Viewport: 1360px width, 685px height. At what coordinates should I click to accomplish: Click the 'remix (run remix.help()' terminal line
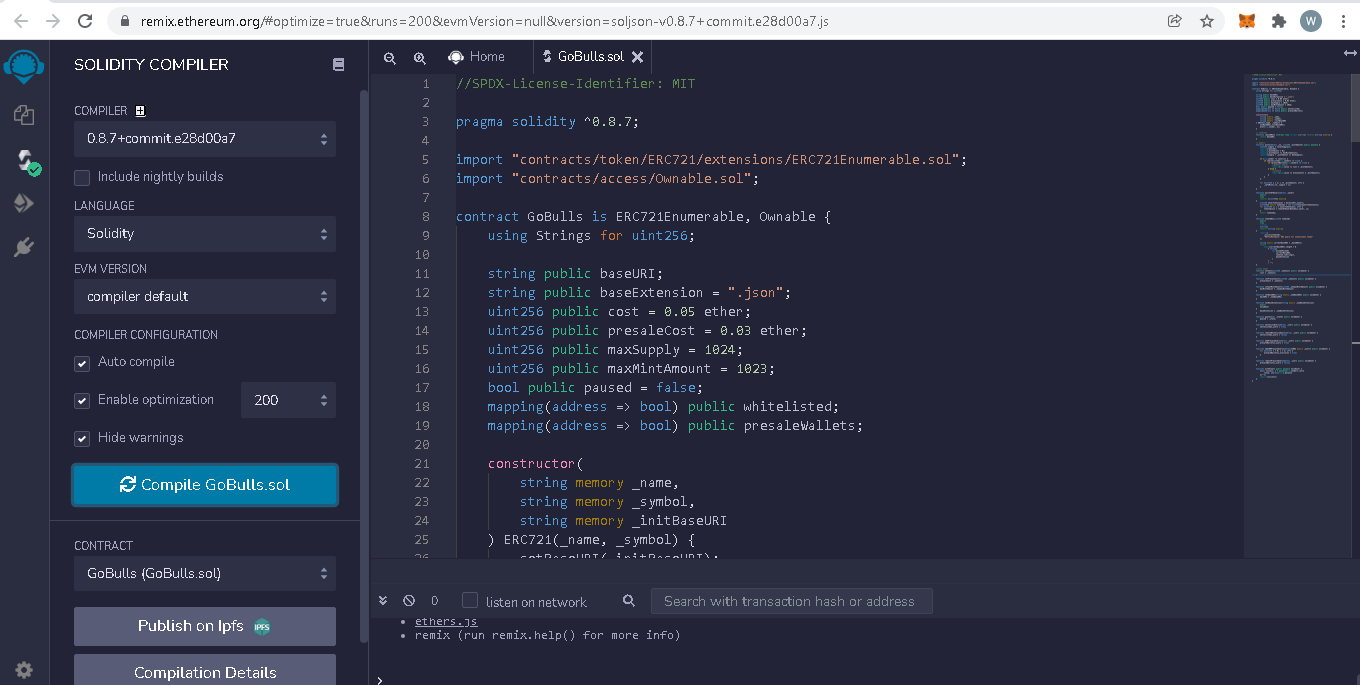click(x=547, y=635)
